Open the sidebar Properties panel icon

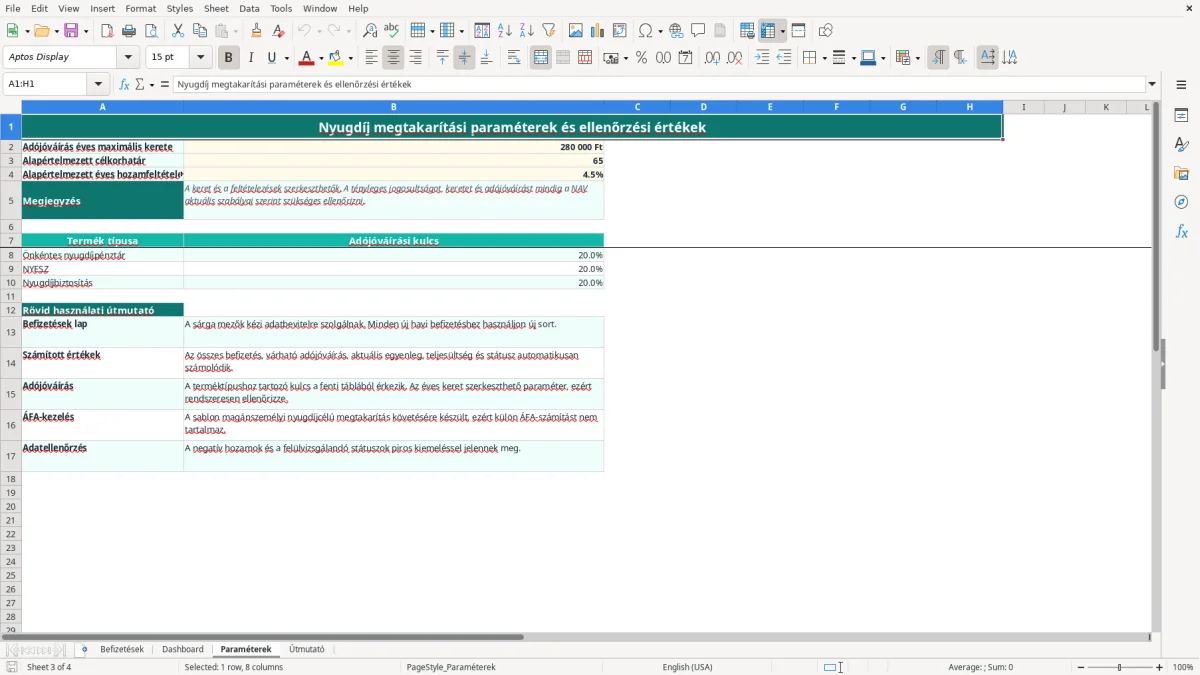[1181, 115]
